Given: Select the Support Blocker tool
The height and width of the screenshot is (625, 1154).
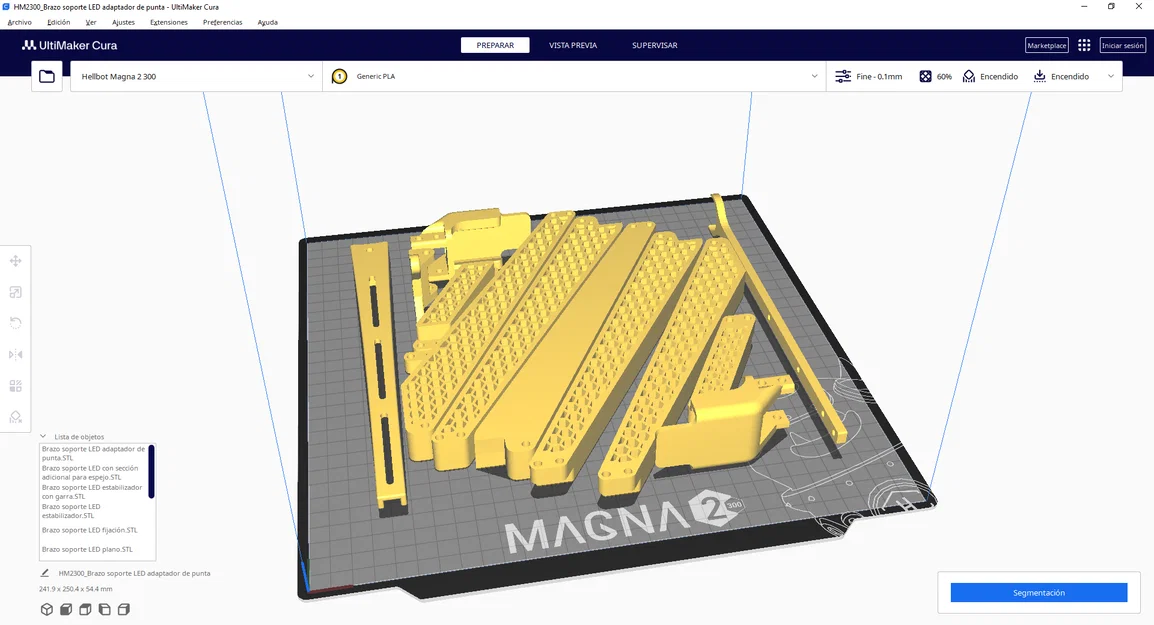Looking at the screenshot, I should [15, 417].
